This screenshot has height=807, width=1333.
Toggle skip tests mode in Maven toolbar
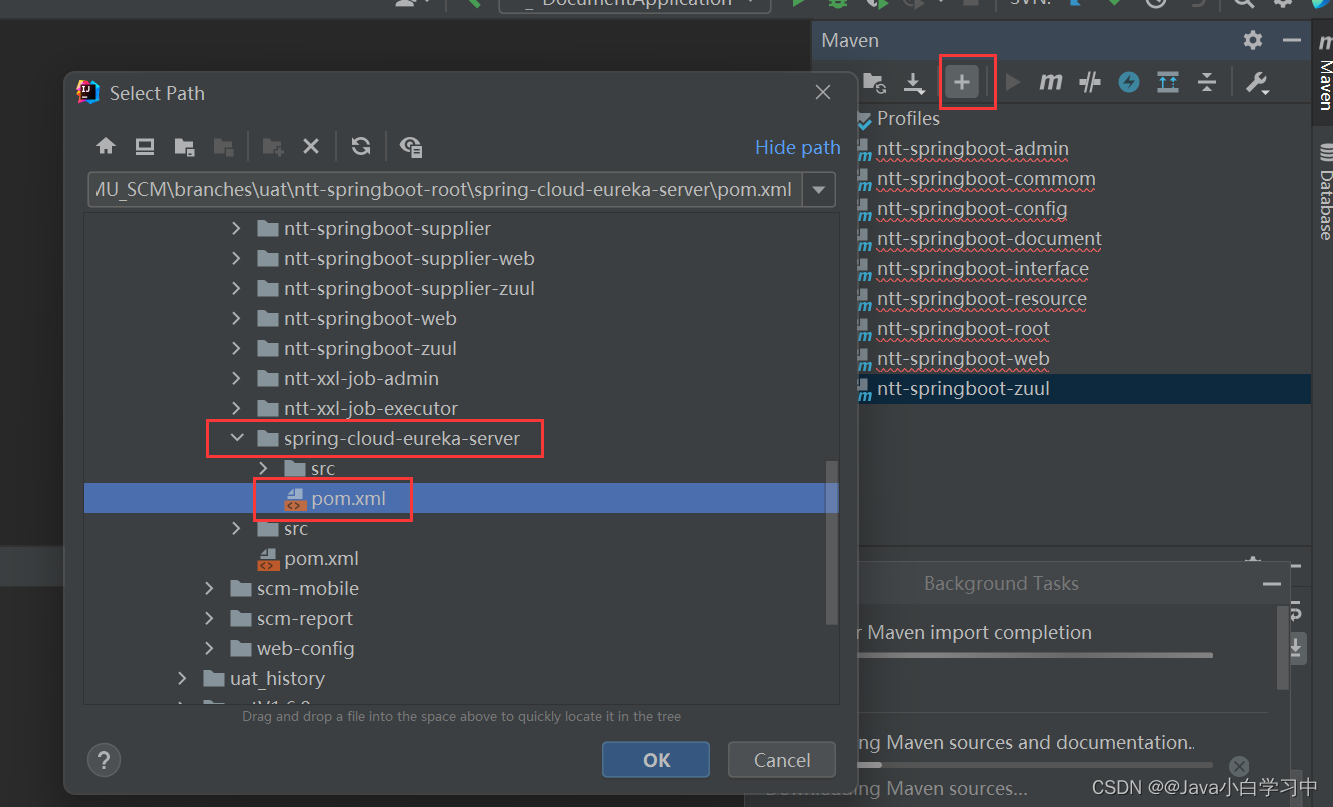tap(1090, 82)
